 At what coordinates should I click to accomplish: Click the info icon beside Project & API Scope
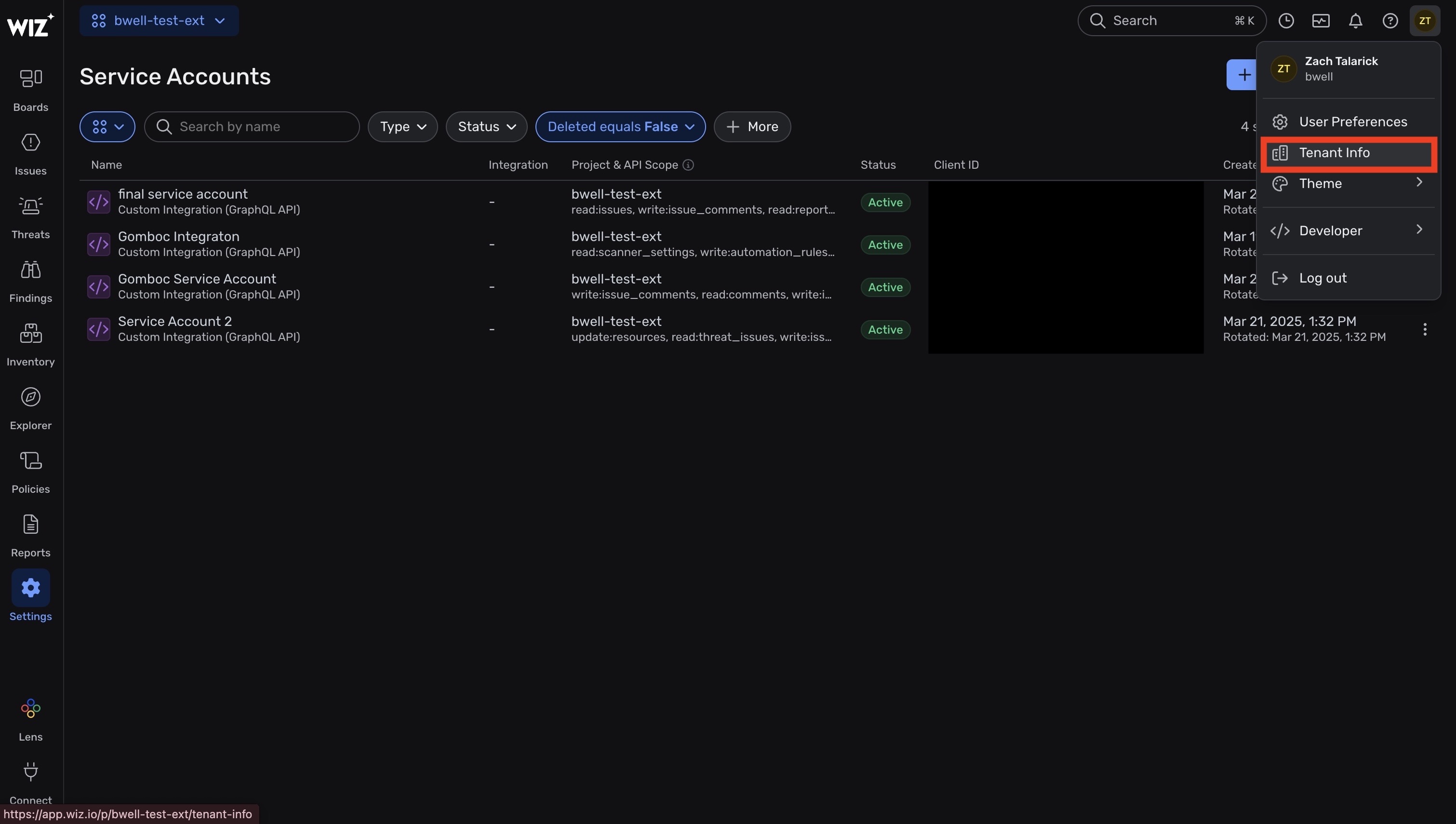[688, 165]
